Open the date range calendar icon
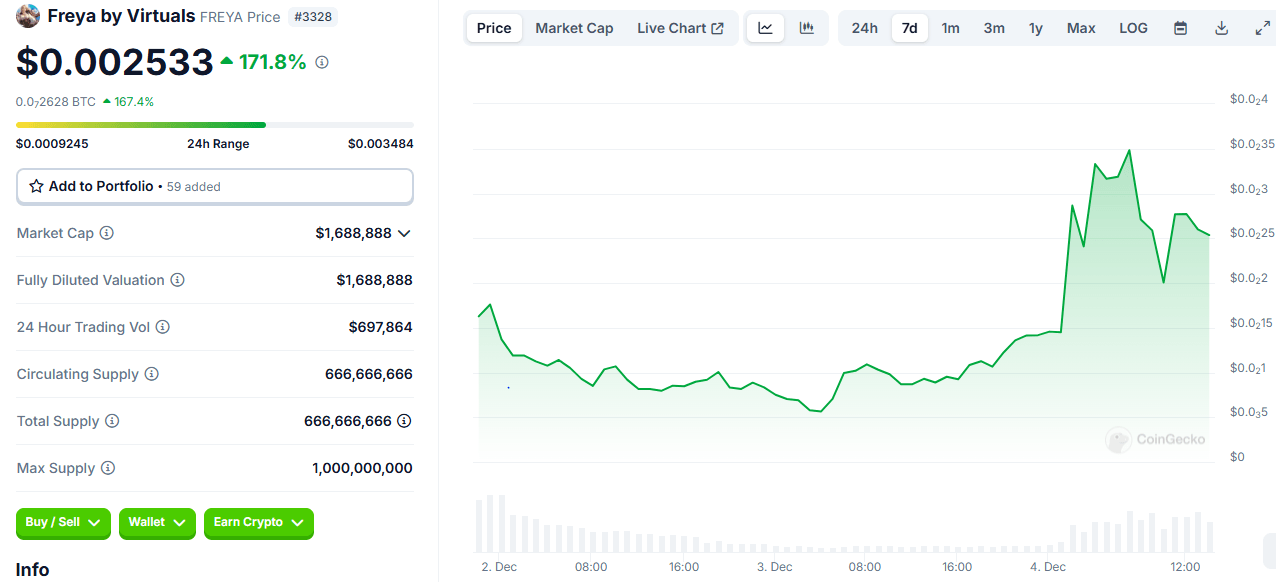Image resolution: width=1276 pixels, height=582 pixels. (x=1180, y=27)
